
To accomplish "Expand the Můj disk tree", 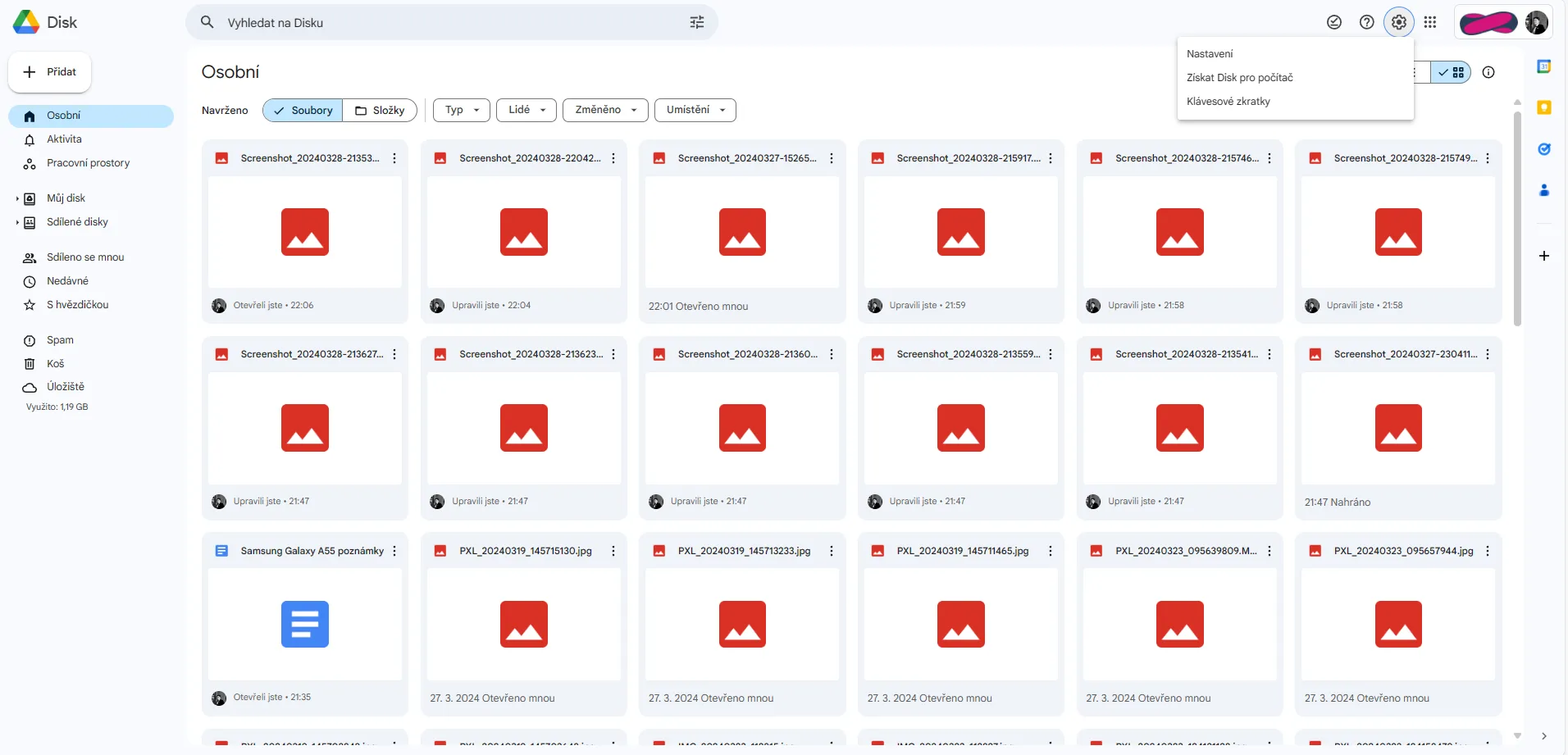I will coord(17,198).
